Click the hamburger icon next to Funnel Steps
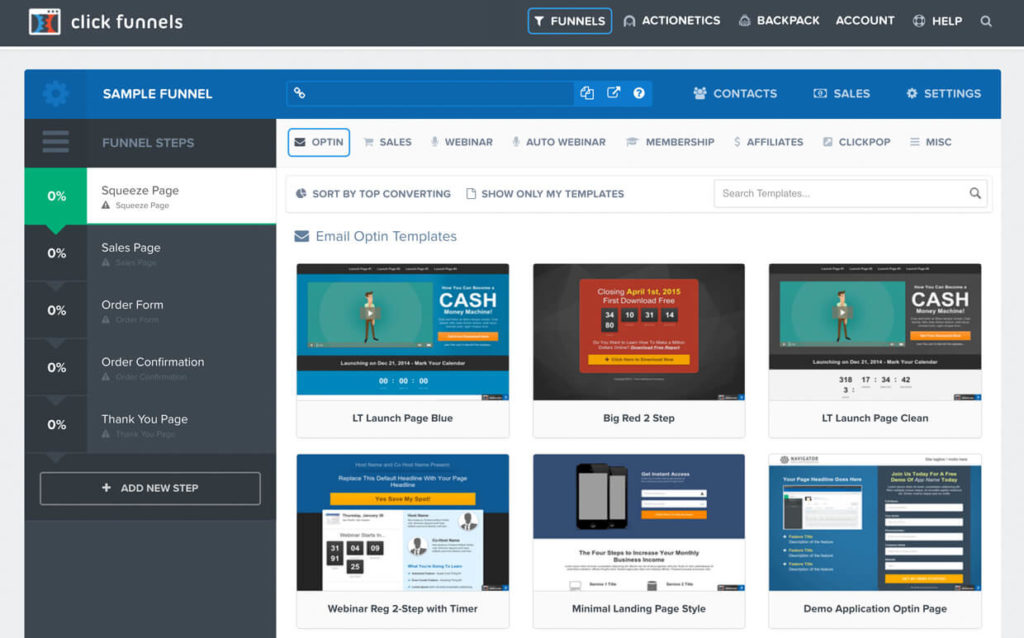This screenshot has width=1024, height=638. (x=56, y=142)
